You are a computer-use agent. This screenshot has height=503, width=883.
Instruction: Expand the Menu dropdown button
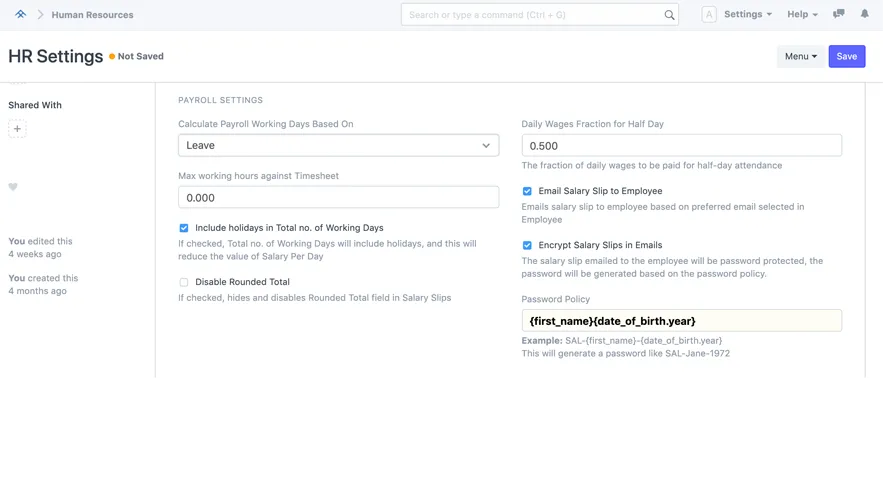click(801, 56)
